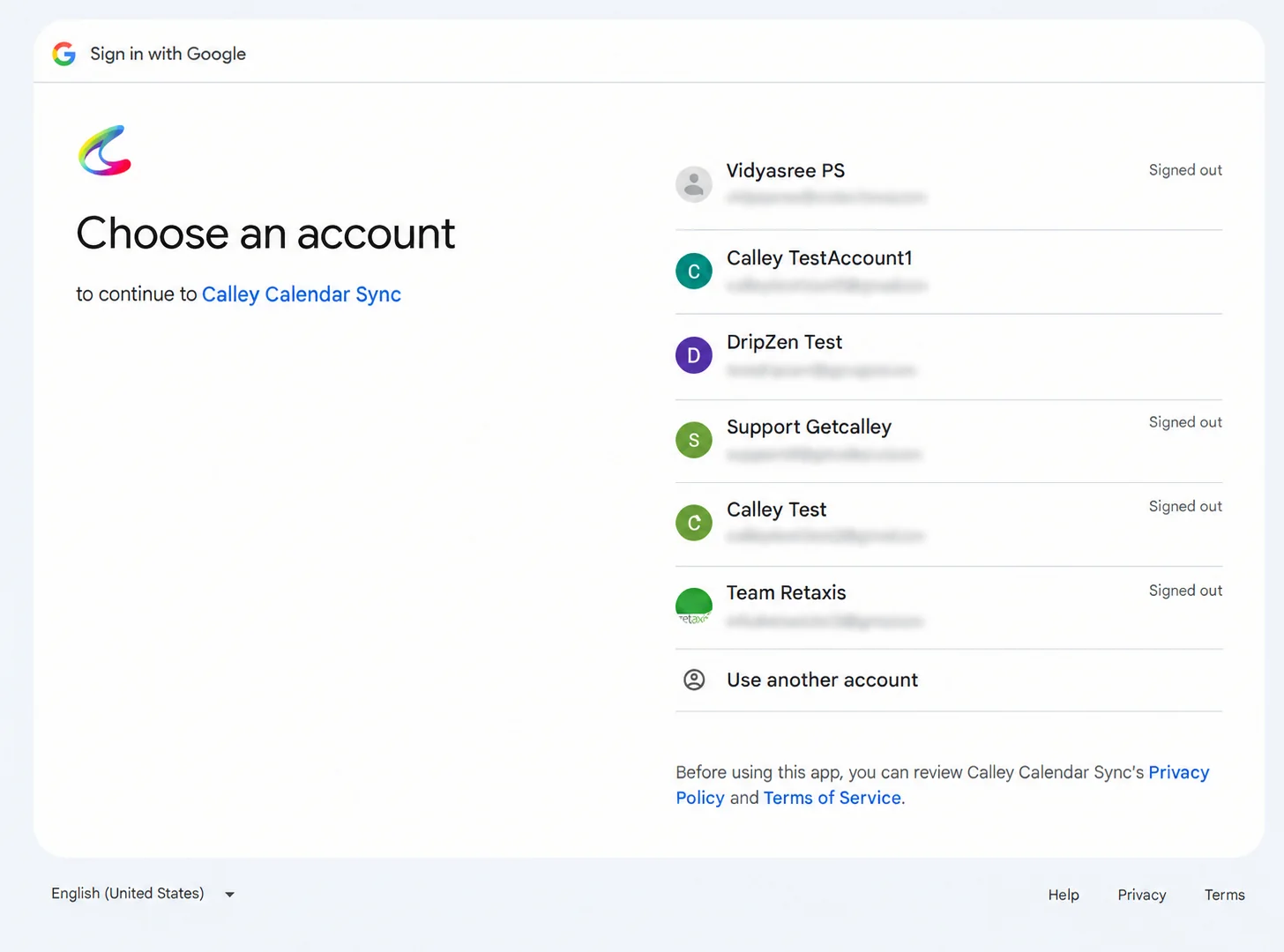This screenshot has height=952, width=1284.
Task: Select Vidyasree PS gray avatar icon
Action: click(x=694, y=184)
